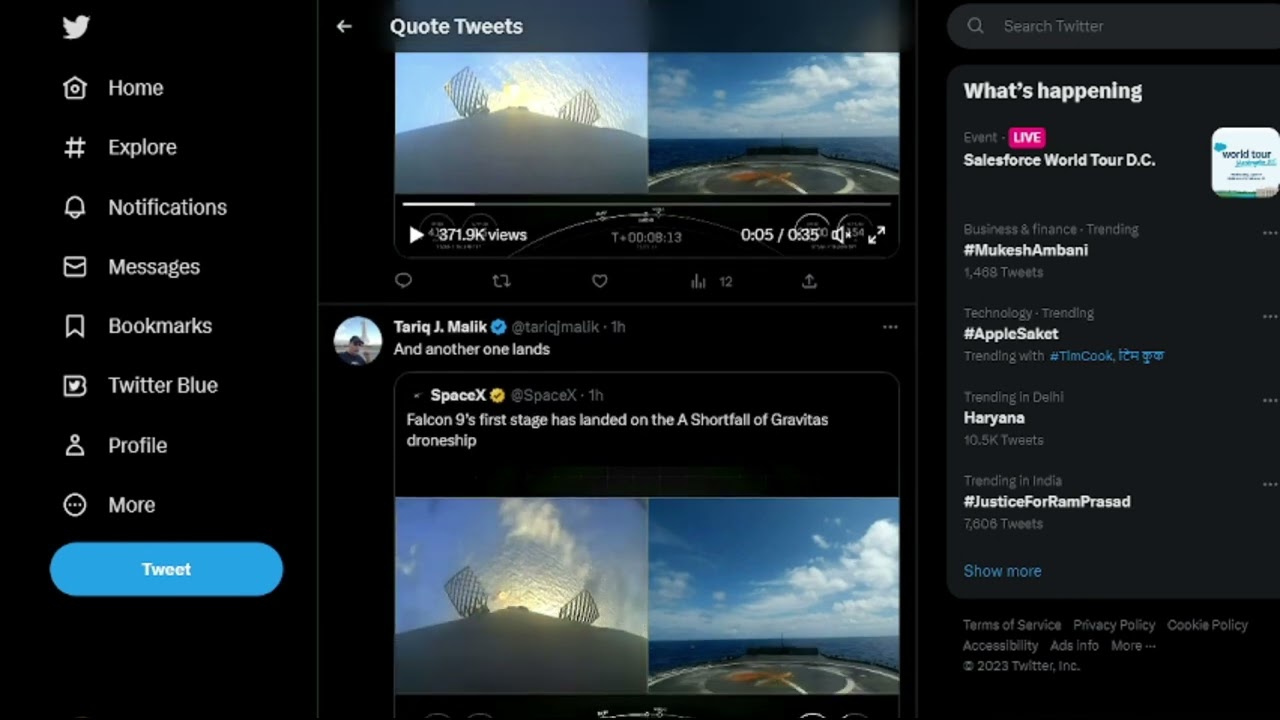Viewport: 1280px width, 720px height.
Task: Open Terms of Service link
Action: point(1012,625)
